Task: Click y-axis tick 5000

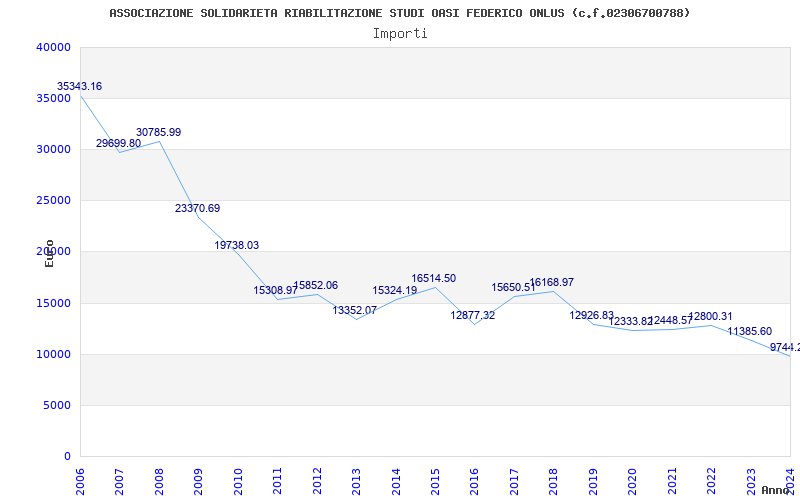Action: point(57,406)
